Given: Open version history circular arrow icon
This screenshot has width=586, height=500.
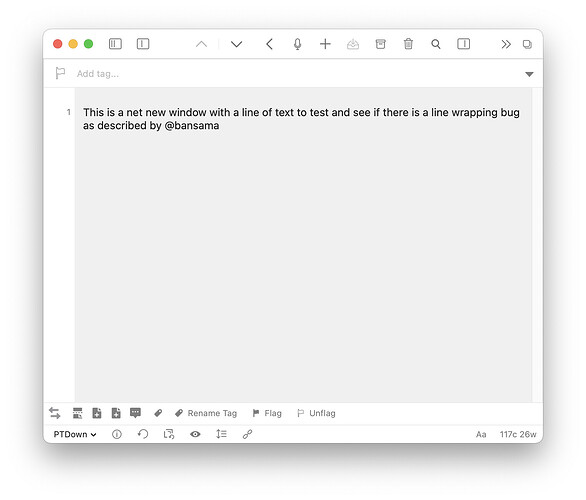Looking at the screenshot, I should 143,434.
